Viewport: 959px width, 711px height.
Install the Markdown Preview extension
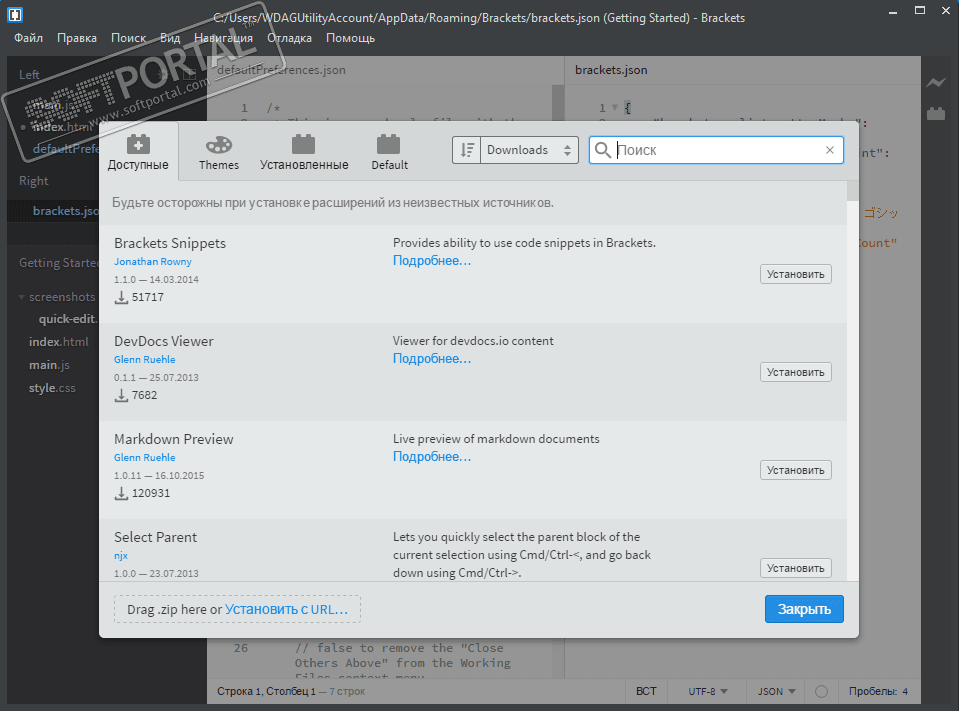point(796,470)
